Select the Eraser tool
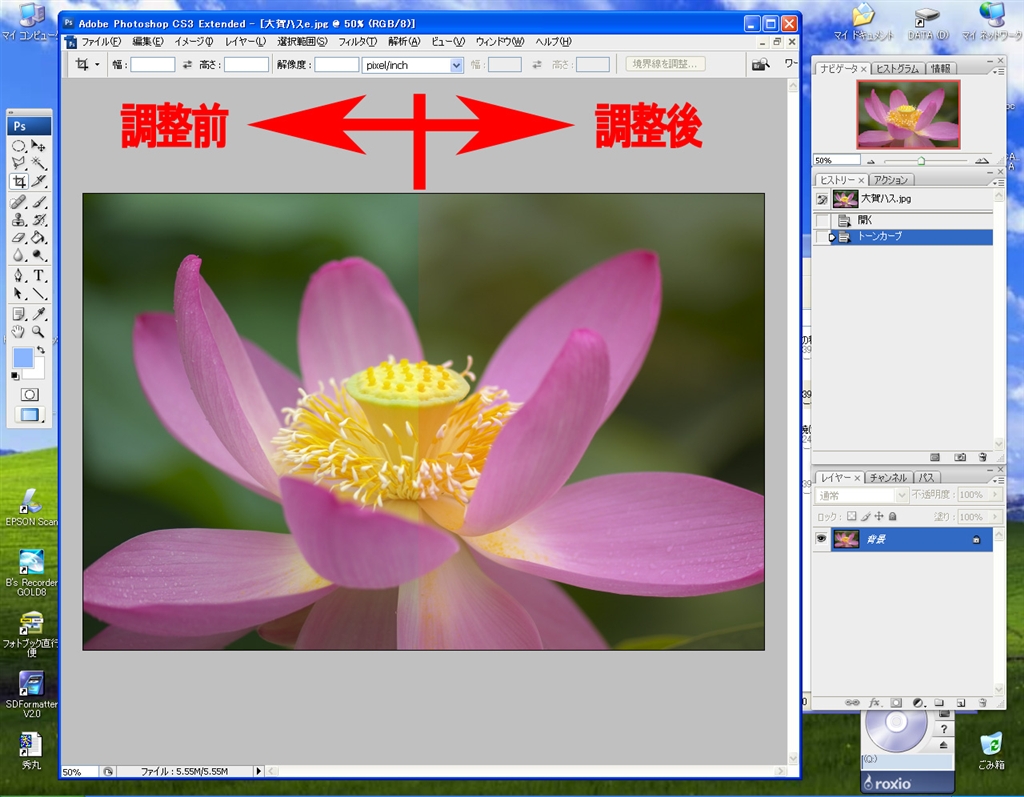 [19, 237]
